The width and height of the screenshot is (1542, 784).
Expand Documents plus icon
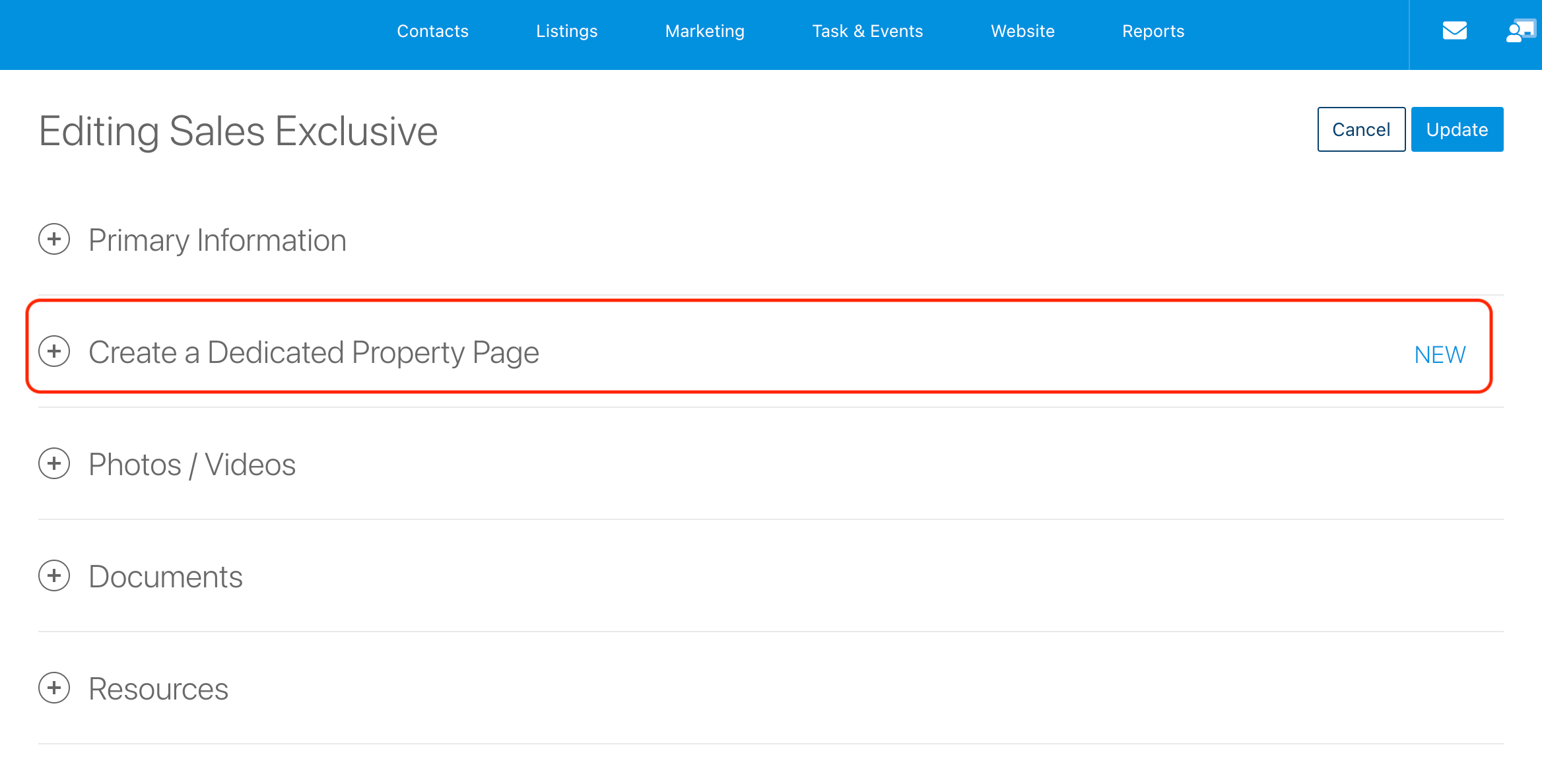[x=54, y=575]
